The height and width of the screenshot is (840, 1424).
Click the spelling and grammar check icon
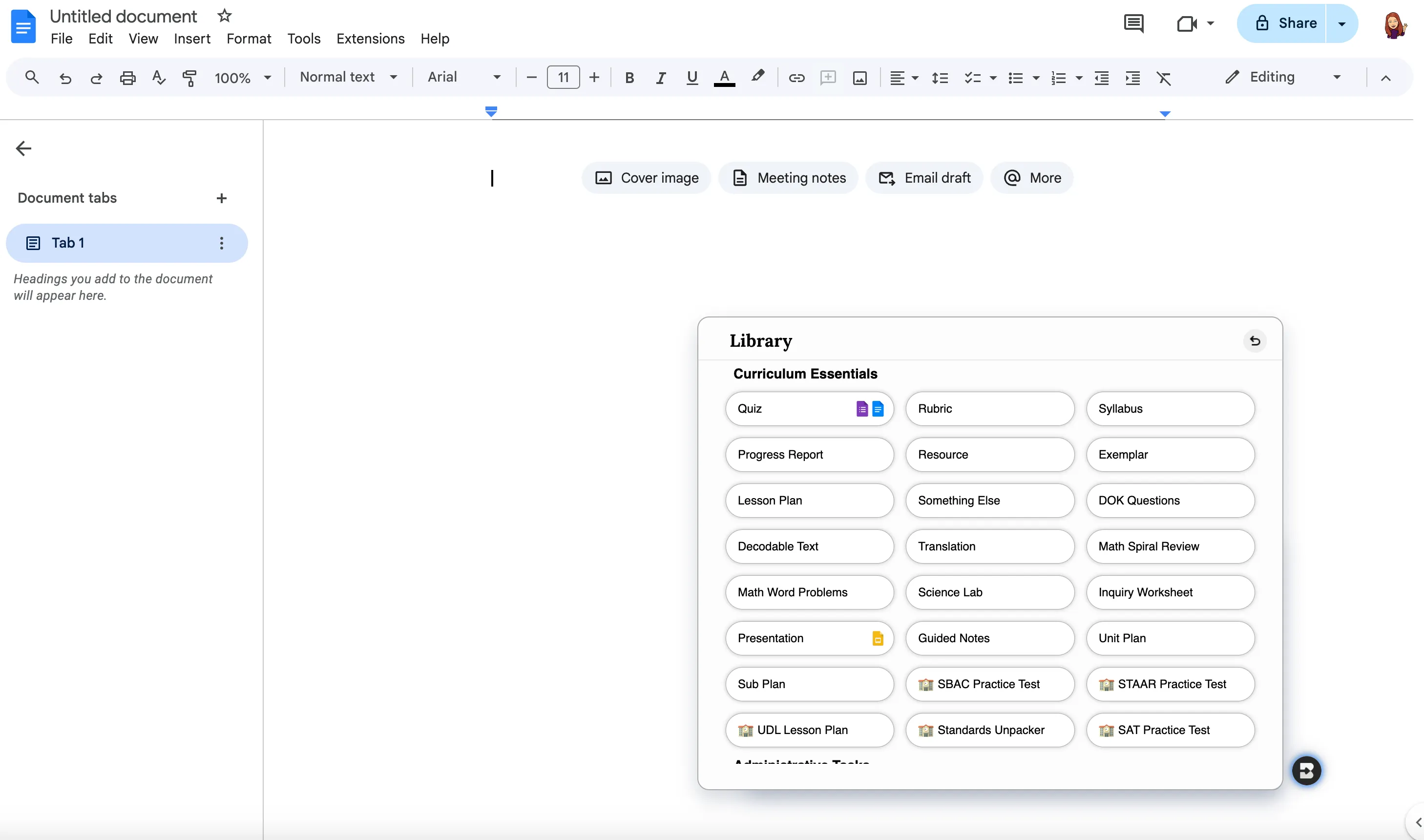[159, 78]
